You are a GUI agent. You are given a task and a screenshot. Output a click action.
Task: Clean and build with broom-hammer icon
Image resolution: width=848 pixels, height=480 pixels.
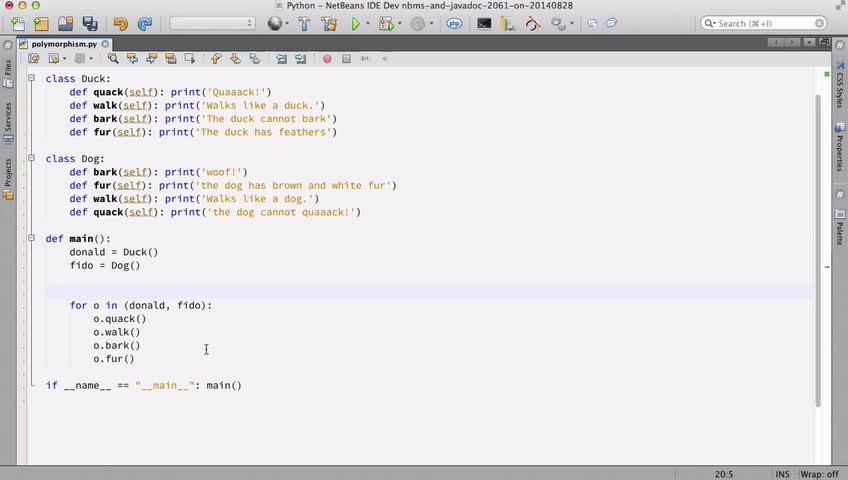(x=328, y=24)
